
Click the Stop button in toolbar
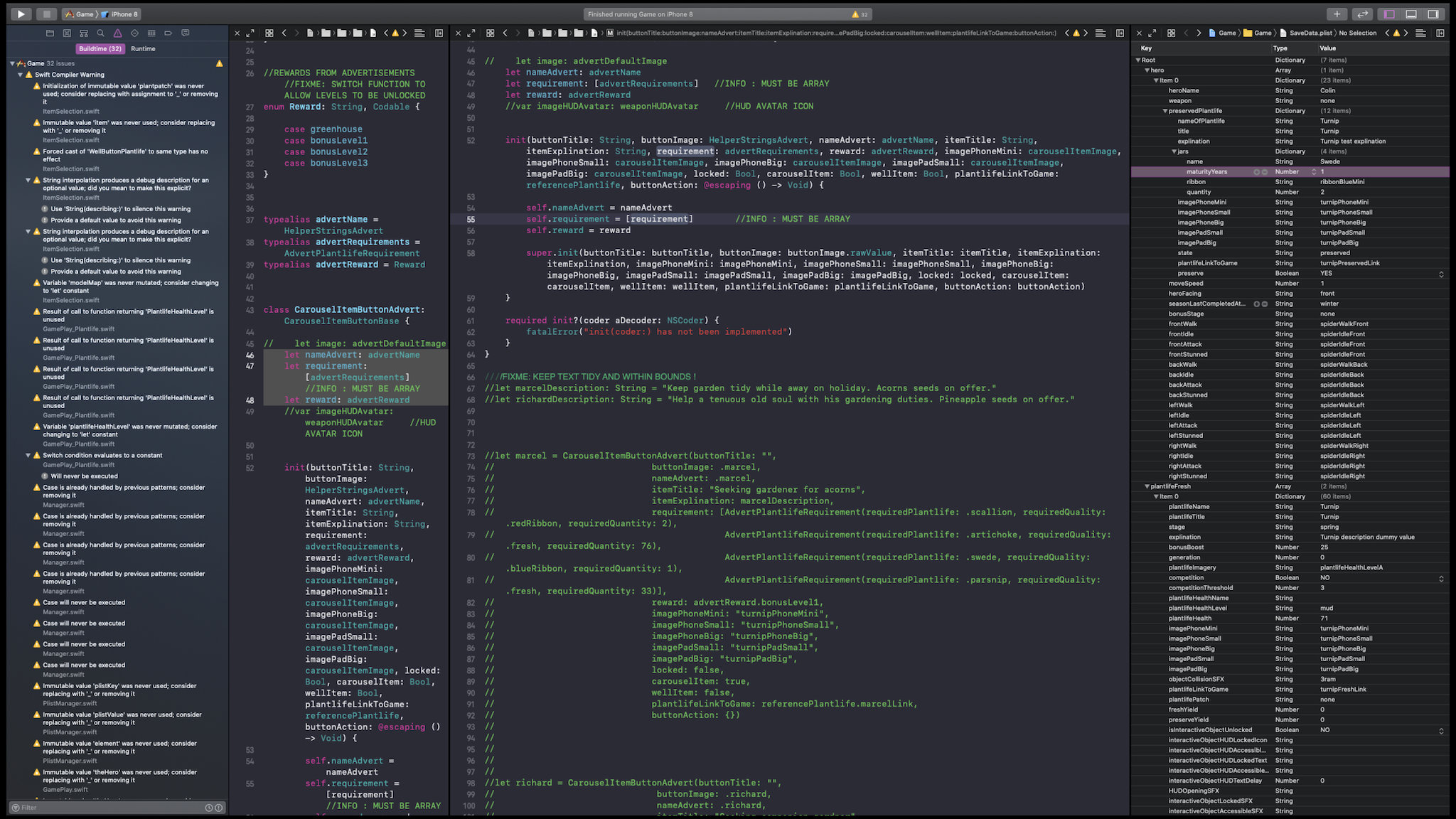(x=46, y=14)
